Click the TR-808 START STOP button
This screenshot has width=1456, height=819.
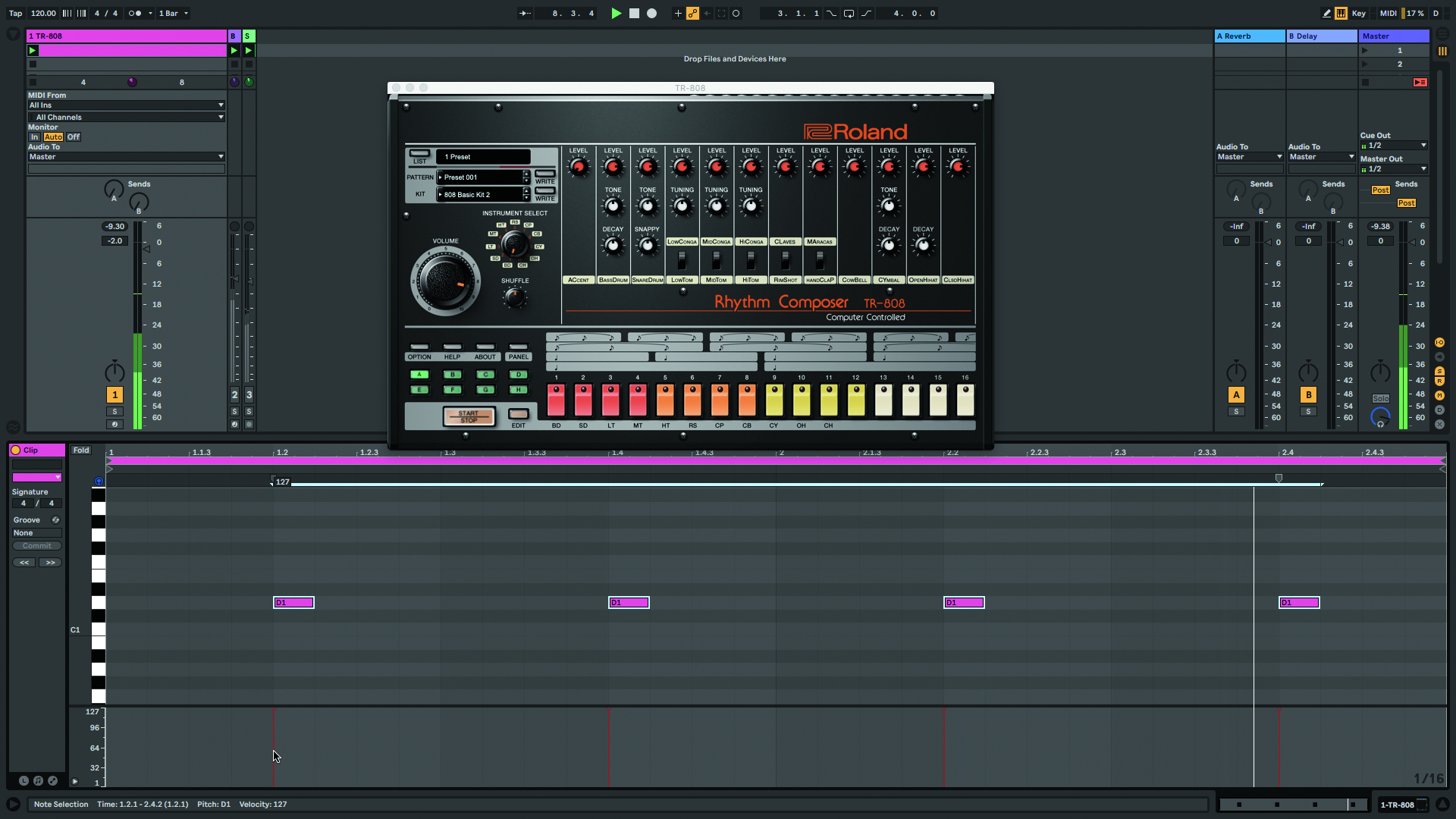click(x=469, y=416)
